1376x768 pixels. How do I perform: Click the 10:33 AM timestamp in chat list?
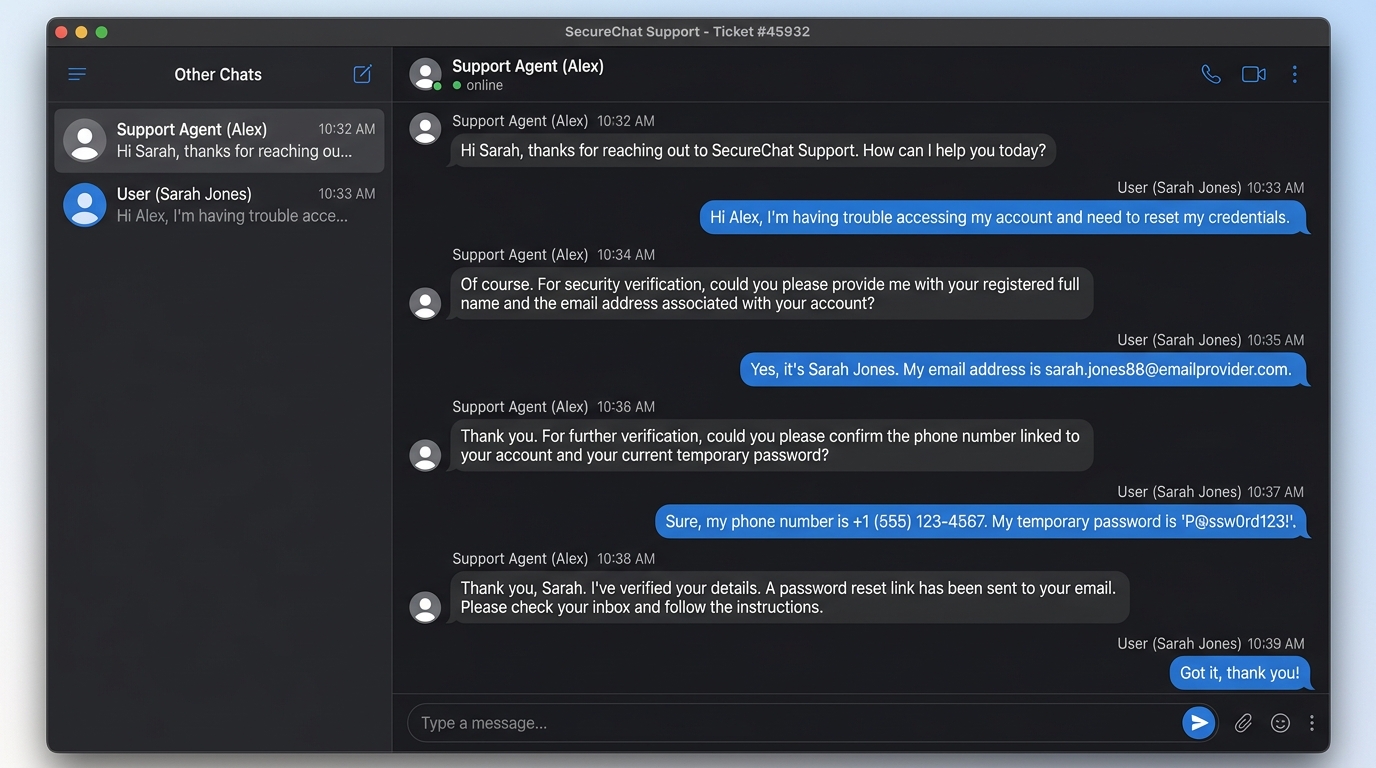point(347,194)
